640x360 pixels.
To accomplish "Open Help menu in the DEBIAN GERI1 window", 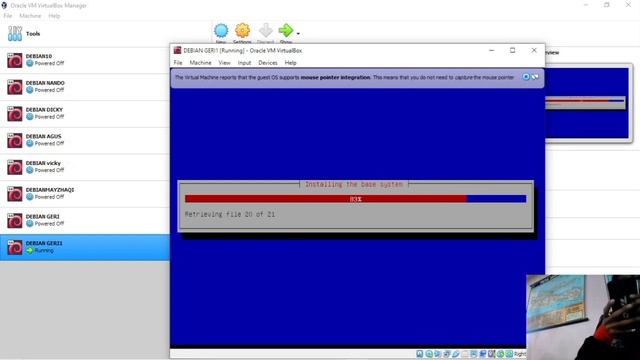I will (291, 63).
